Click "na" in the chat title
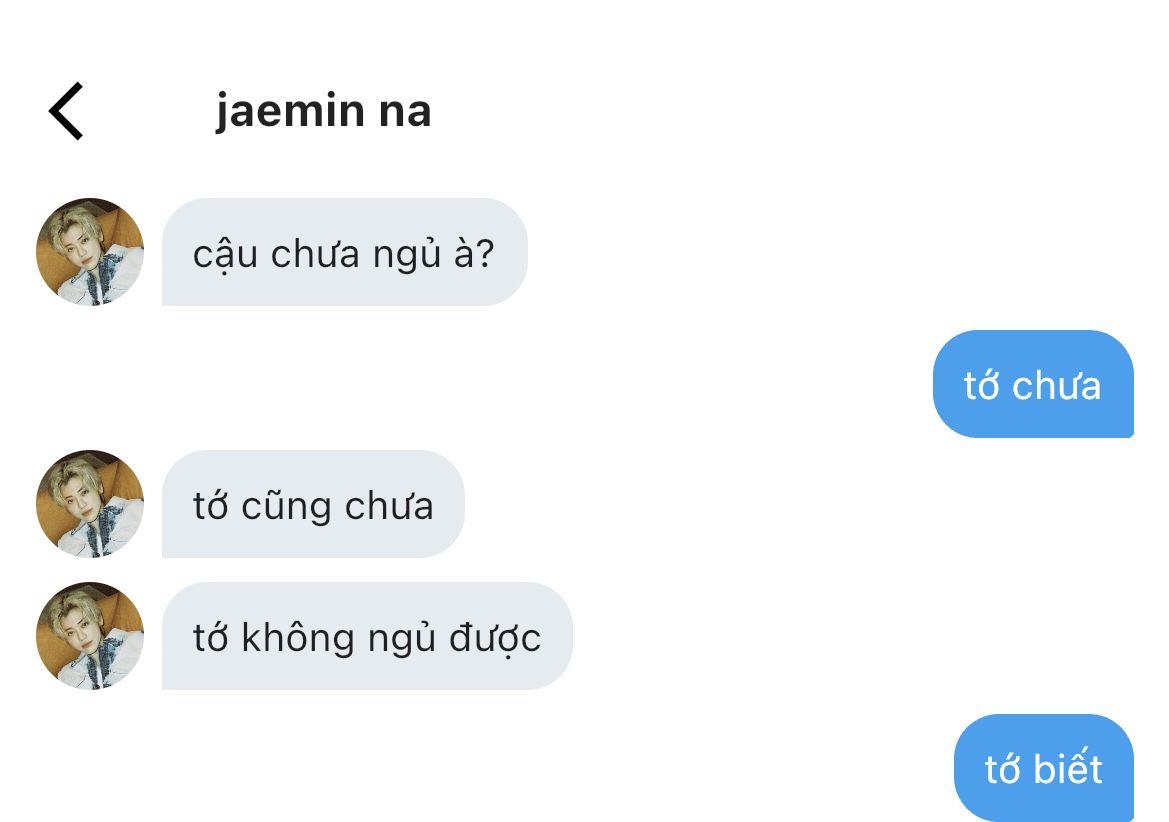The height and width of the screenshot is (822, 1169). pos(406,113)
